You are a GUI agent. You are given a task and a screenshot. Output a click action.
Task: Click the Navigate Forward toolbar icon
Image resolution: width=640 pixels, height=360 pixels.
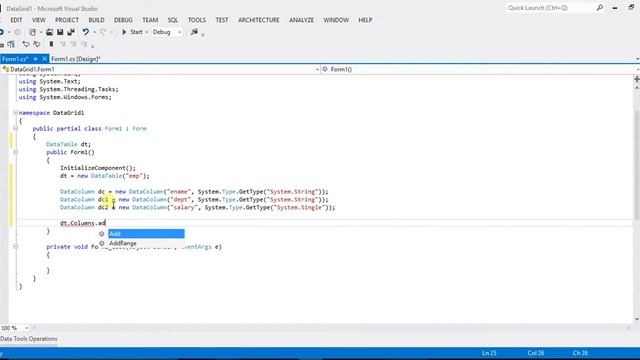17,32
